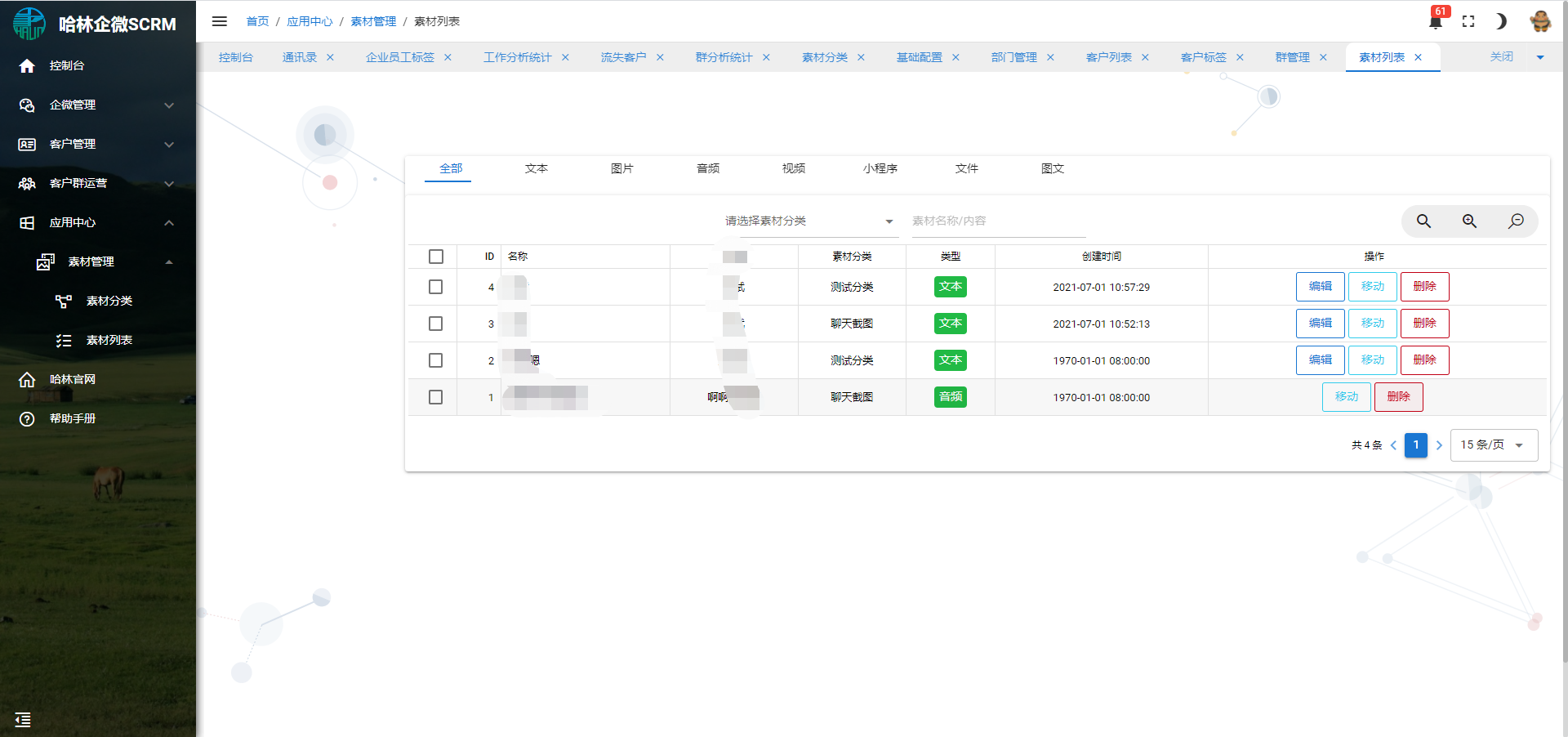The height and width of the screenshot is (737, 1568).
Task: Open the 15 条/页 page size dropdown
Action: (1494, 445)
